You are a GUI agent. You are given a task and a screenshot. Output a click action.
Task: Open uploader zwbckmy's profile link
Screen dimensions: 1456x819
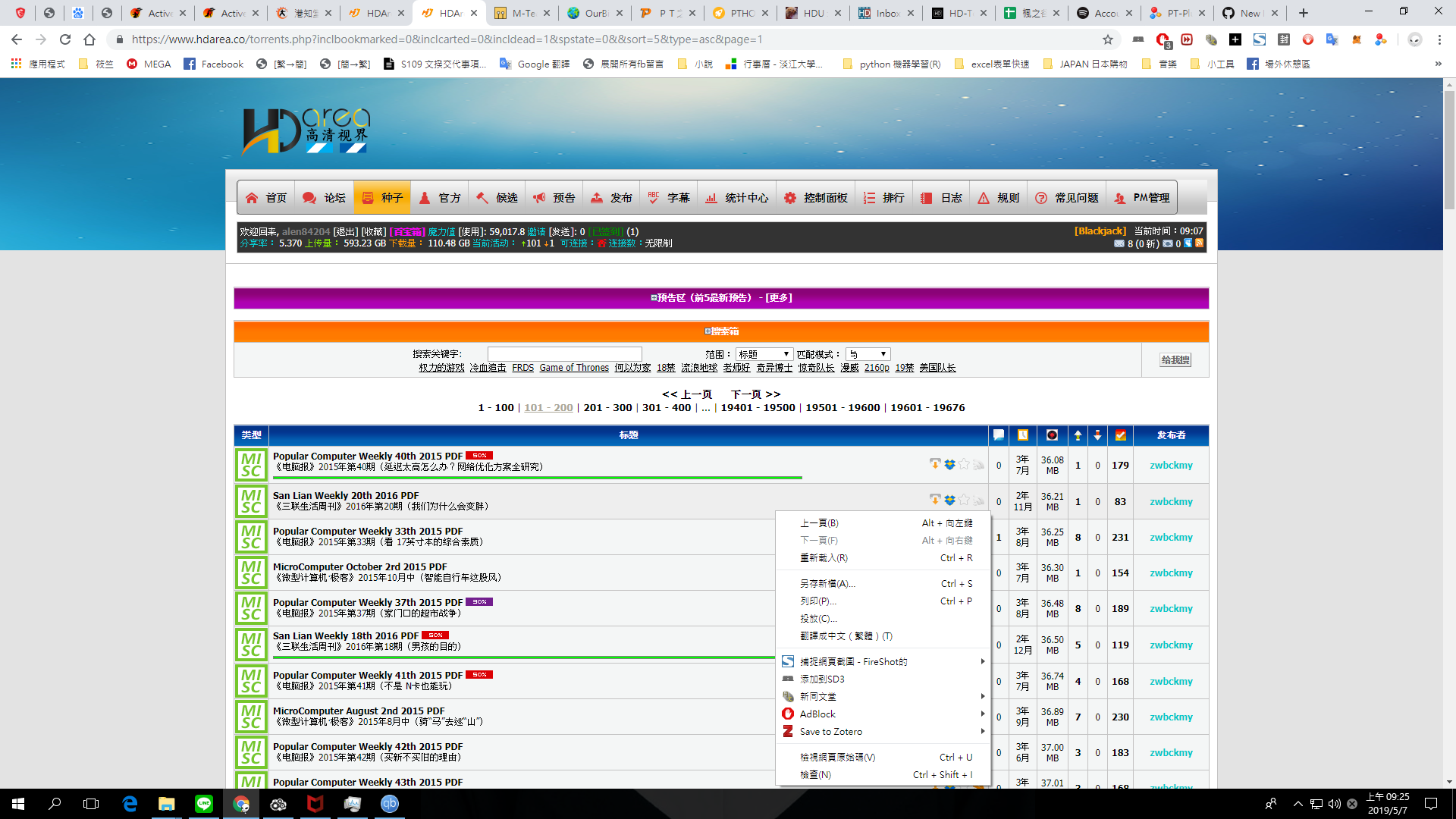[x=1170, y=465]
